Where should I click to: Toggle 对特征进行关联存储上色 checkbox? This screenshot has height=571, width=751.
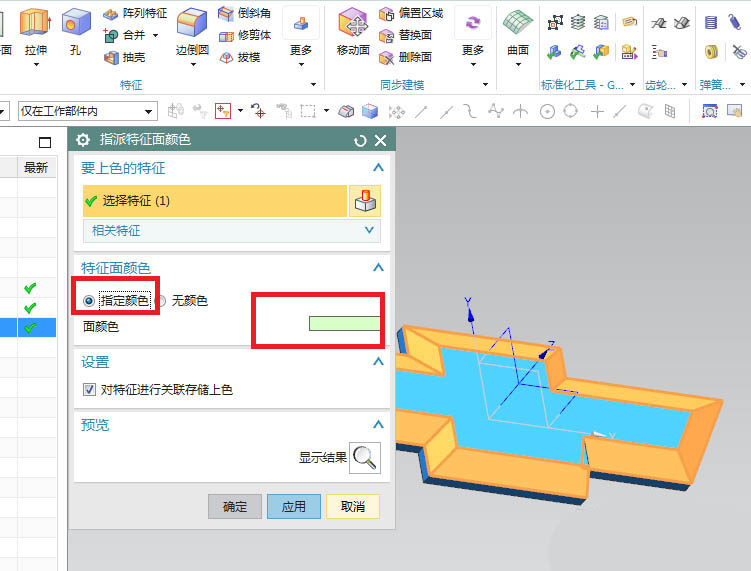(89, 389)
